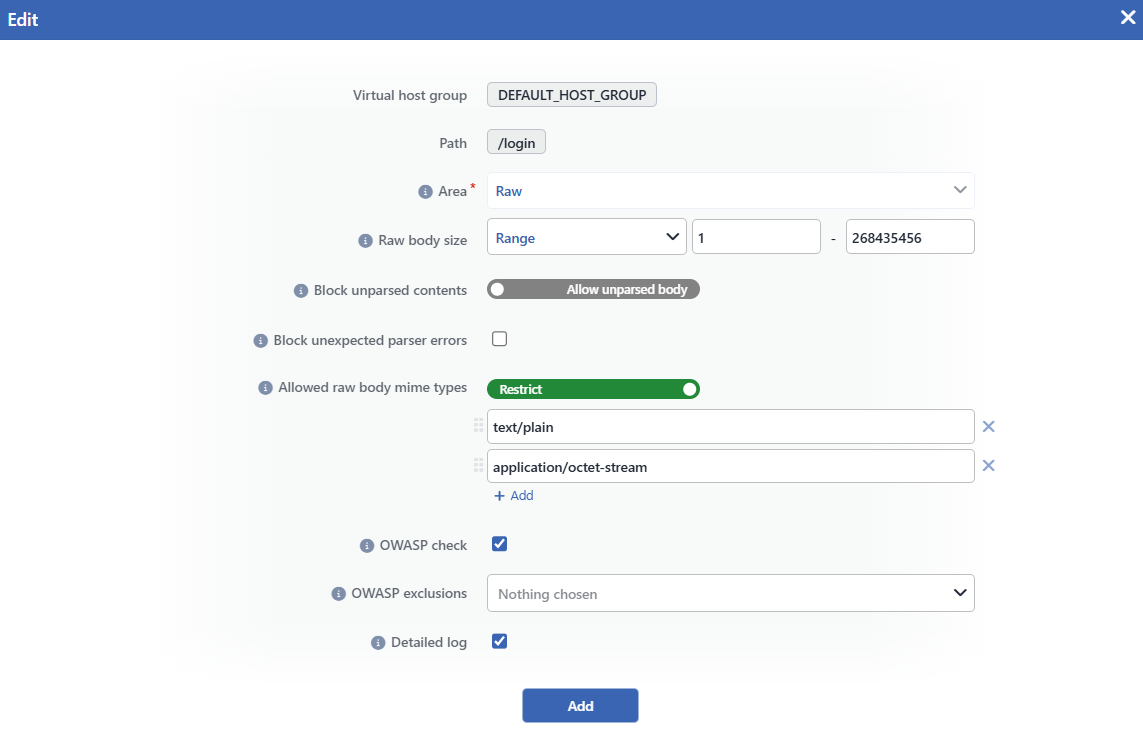1143x731 pixels.
Task: Toggle the Restrict mime types switch
Action: pyautogui.click(x=593, y=389)
